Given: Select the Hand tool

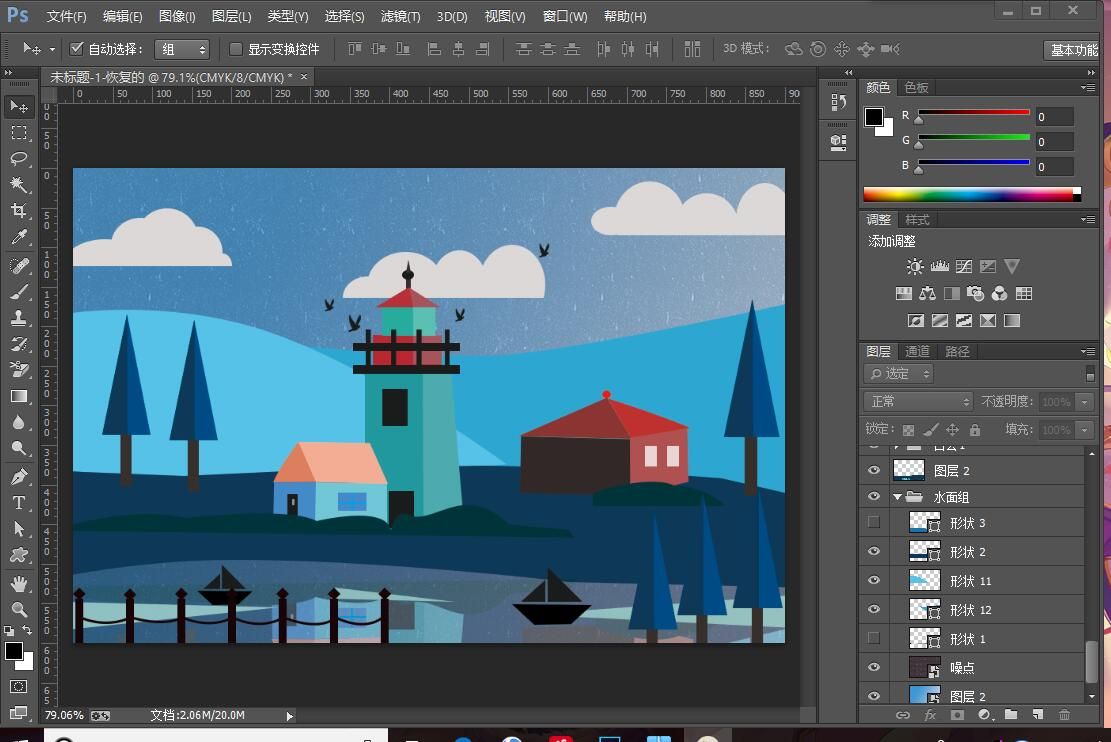Looking at the screenshot, I should (x=19, y=583).
